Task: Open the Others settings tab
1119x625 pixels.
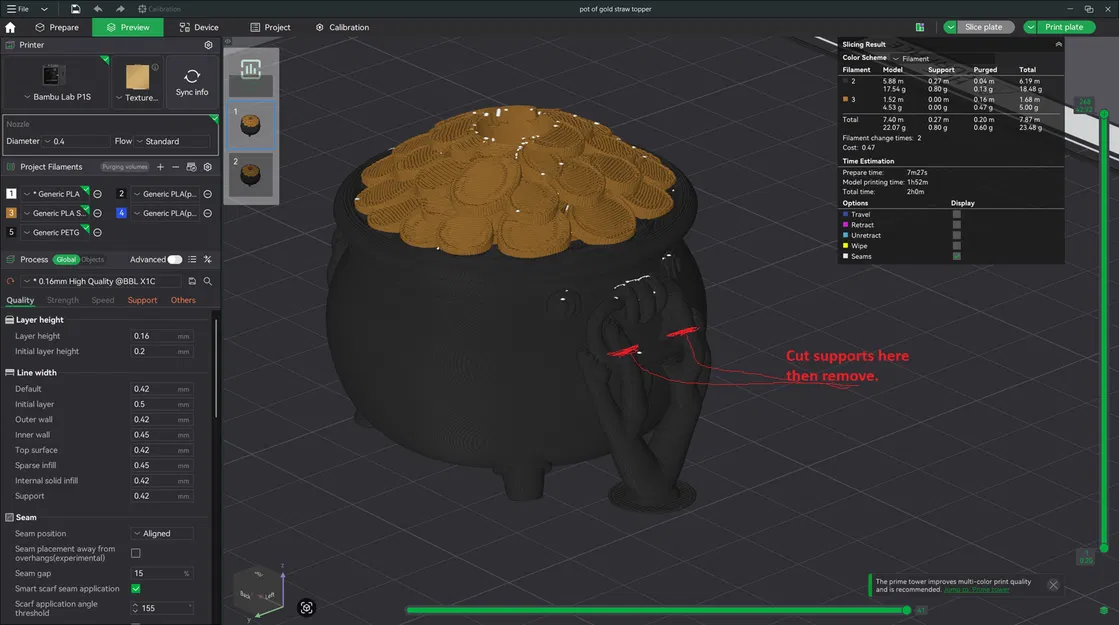Action: (x=183, y=300)
